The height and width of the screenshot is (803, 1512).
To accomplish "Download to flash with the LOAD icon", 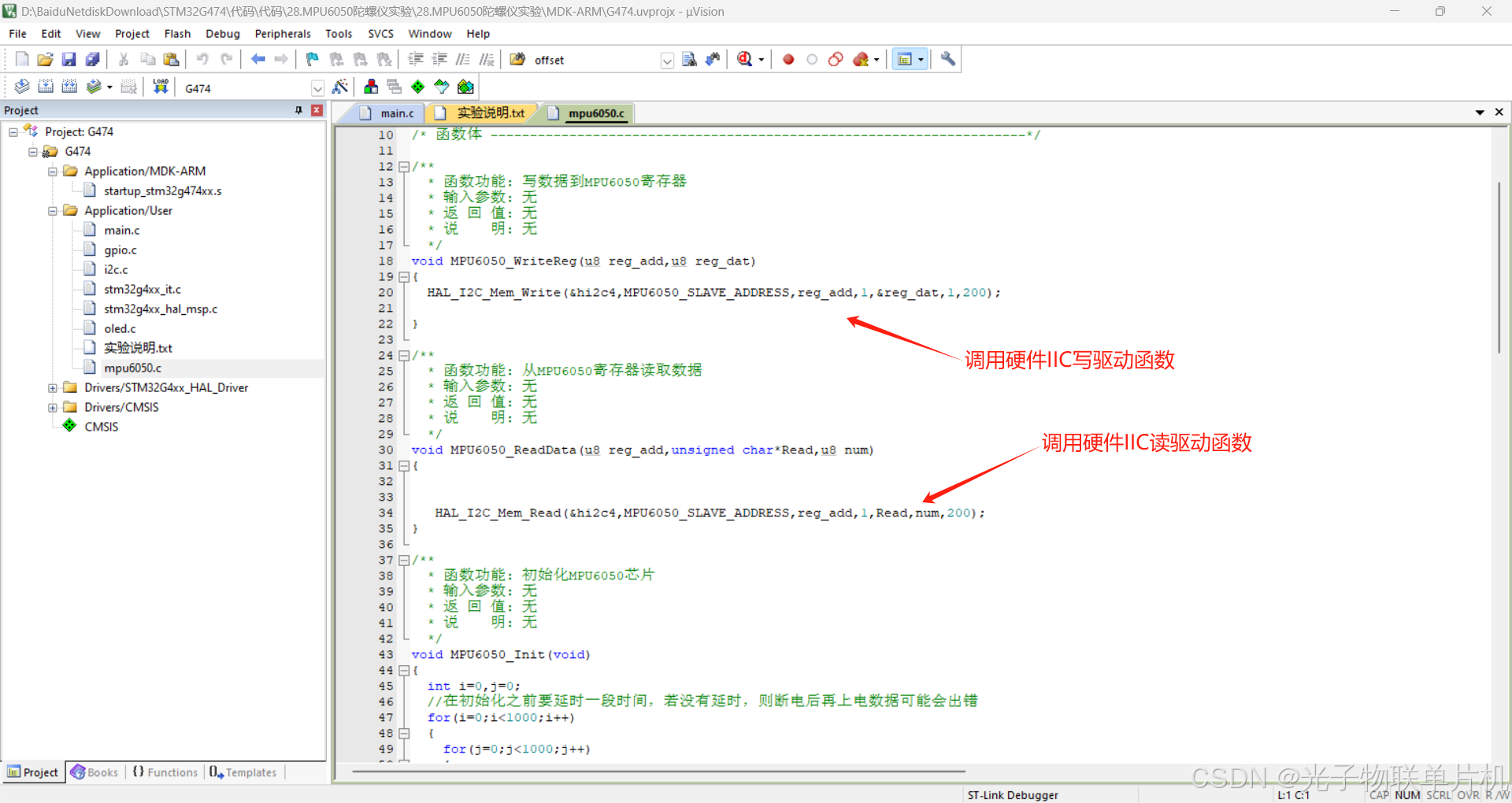I will 161,87.
